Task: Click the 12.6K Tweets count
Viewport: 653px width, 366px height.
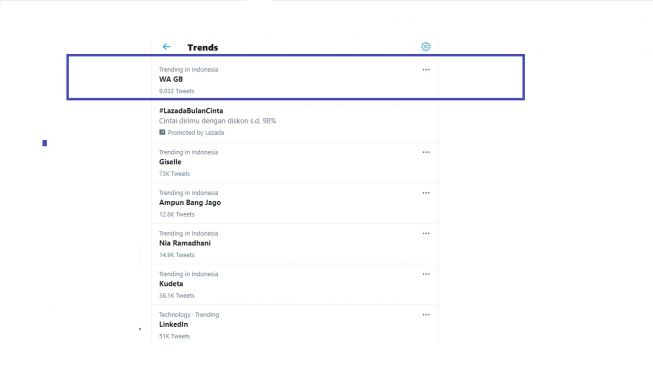Action: [x=176, y=214]
